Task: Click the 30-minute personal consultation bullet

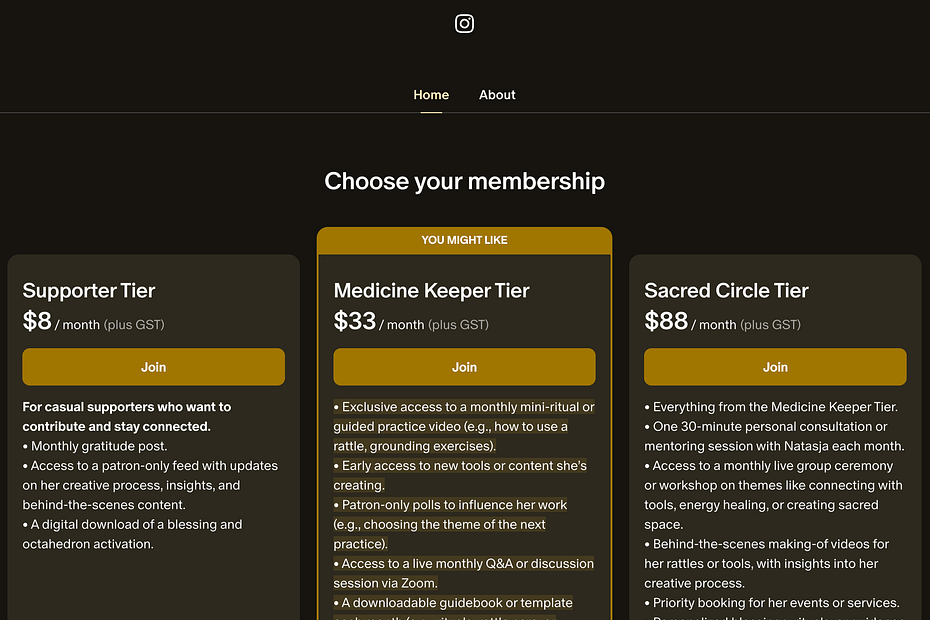Action: tap(774, 436)
